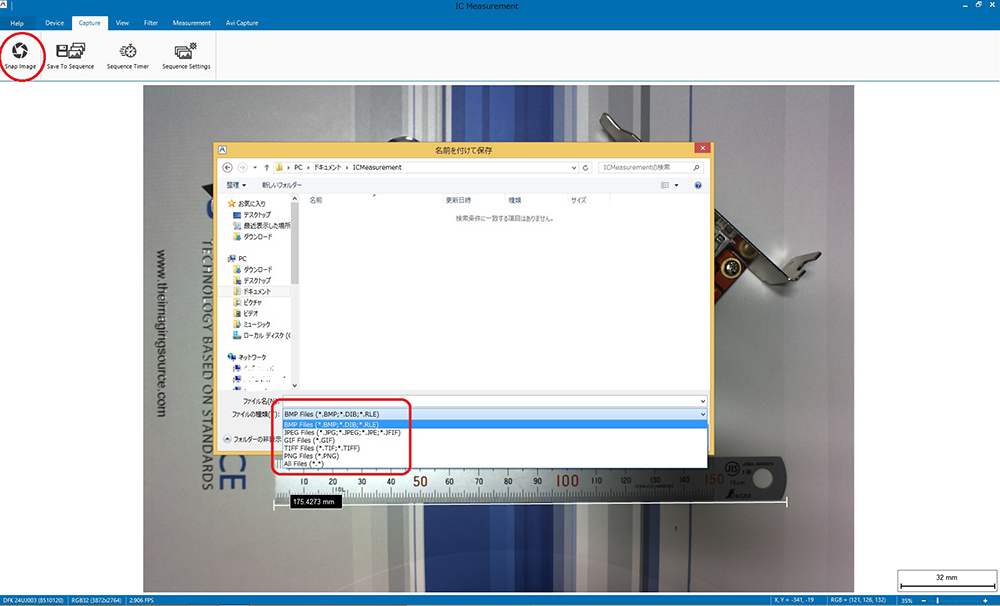
Task: Open the 整理 organize menu
Action: [x=236, y=185]
